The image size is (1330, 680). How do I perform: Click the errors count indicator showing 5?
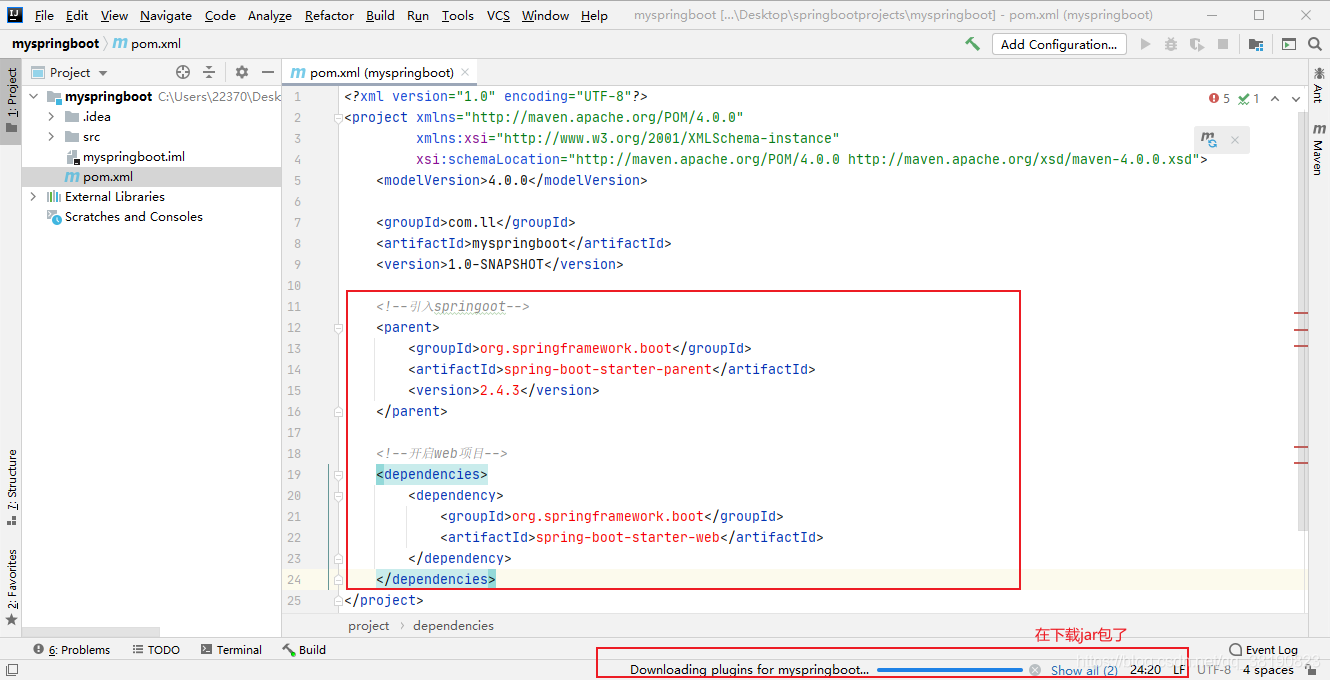pyautogui.click(x=1219, y=98)
